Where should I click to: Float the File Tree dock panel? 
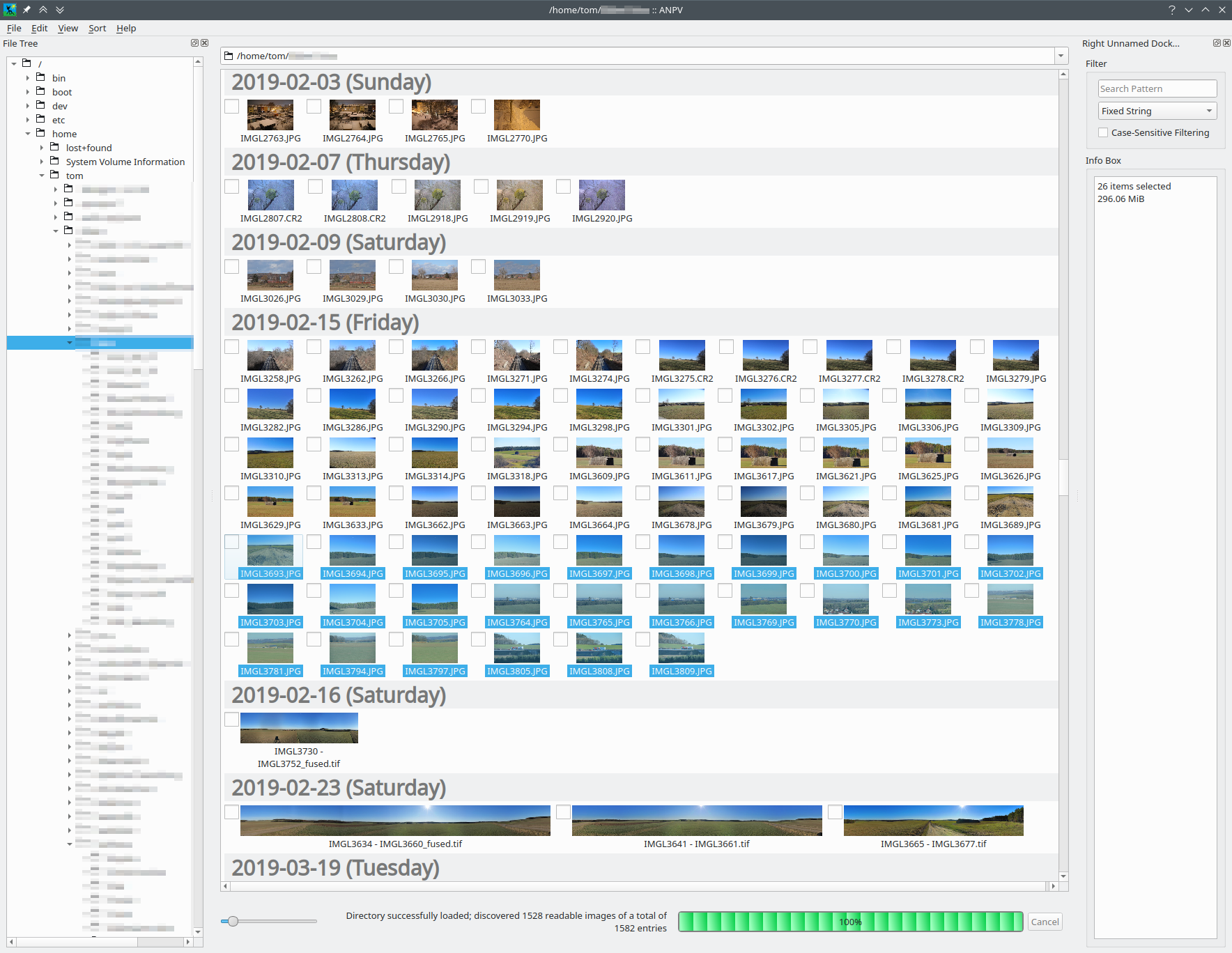click(195, 43)
